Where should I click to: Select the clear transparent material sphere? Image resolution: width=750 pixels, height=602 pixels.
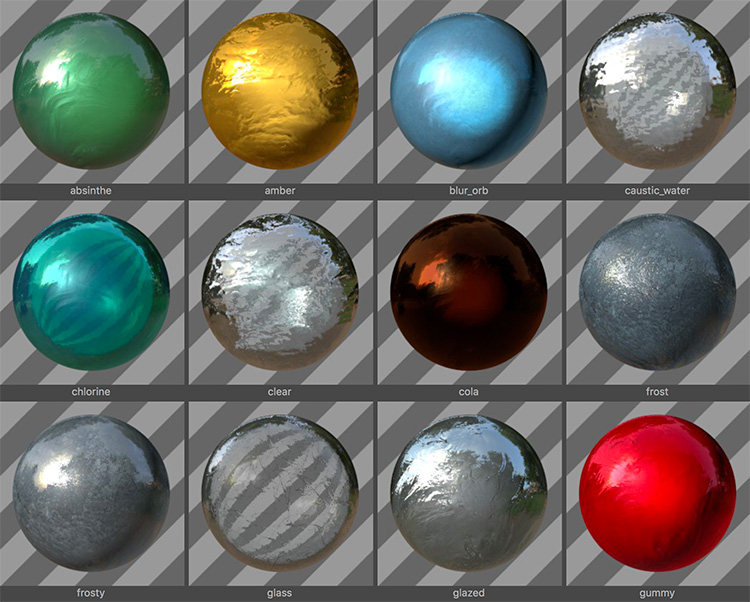pyautogui.click(x=280, y=292)
